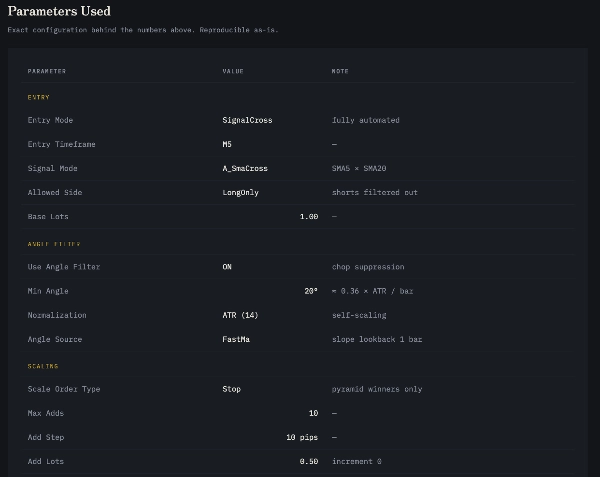Select the PARAMETER column header
This screenshot has height=477, width=600.
pos(47,71)
